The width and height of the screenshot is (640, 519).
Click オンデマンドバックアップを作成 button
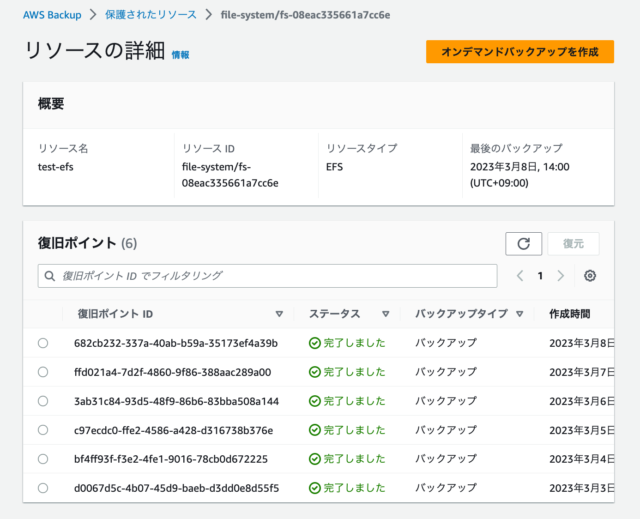click(520, 52)
